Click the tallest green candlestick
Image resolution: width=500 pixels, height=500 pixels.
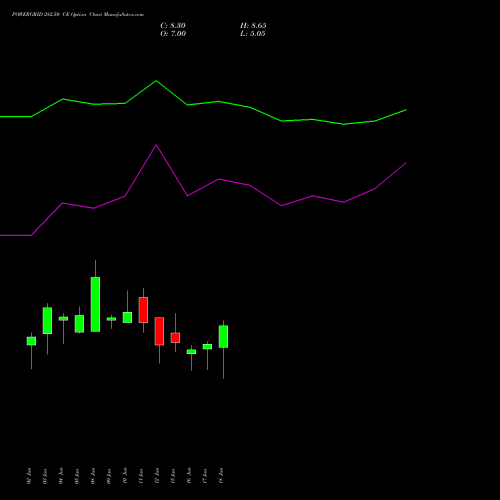pos(95,304)
